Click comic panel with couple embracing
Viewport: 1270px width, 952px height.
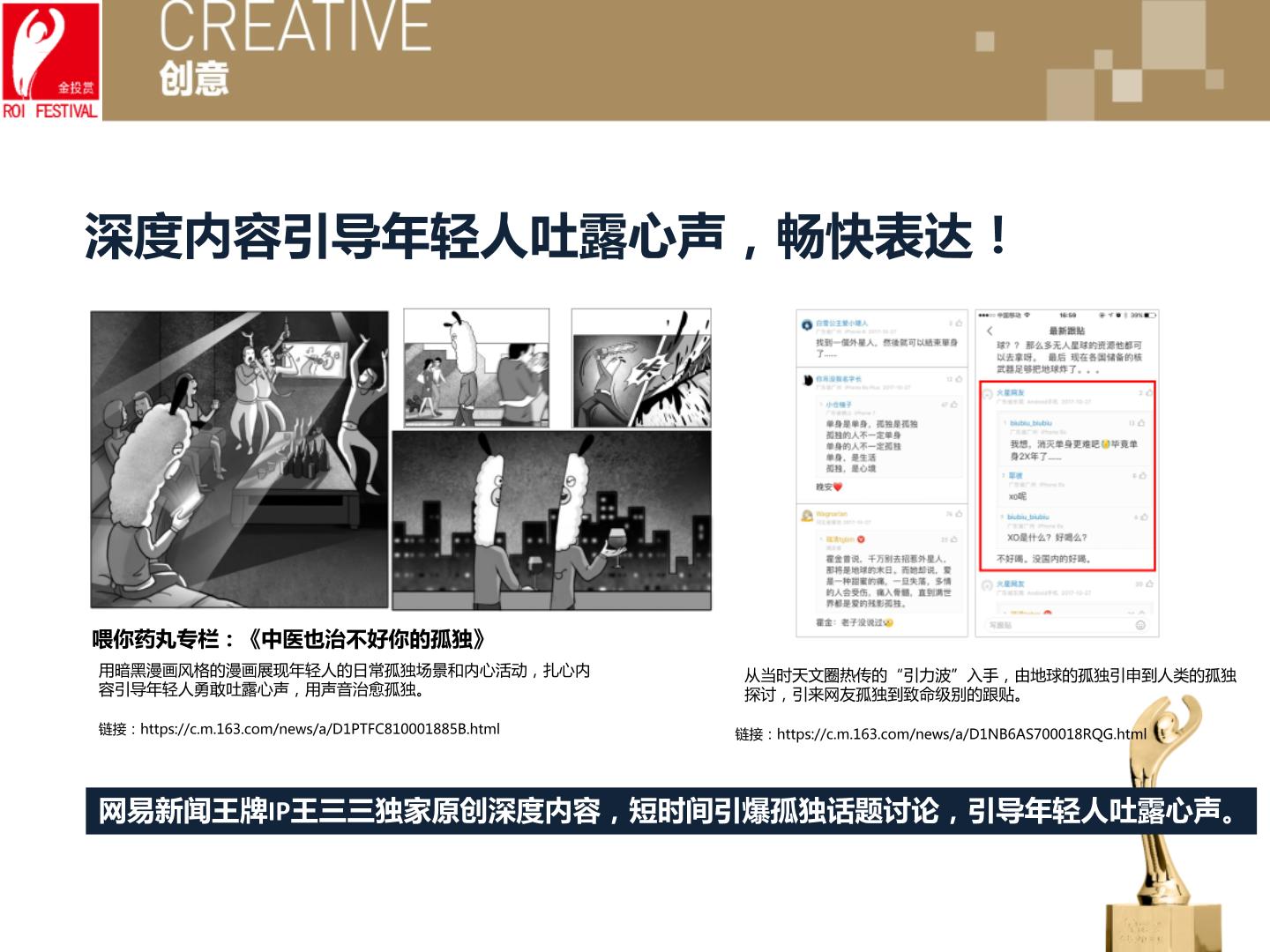coord(476,368)
